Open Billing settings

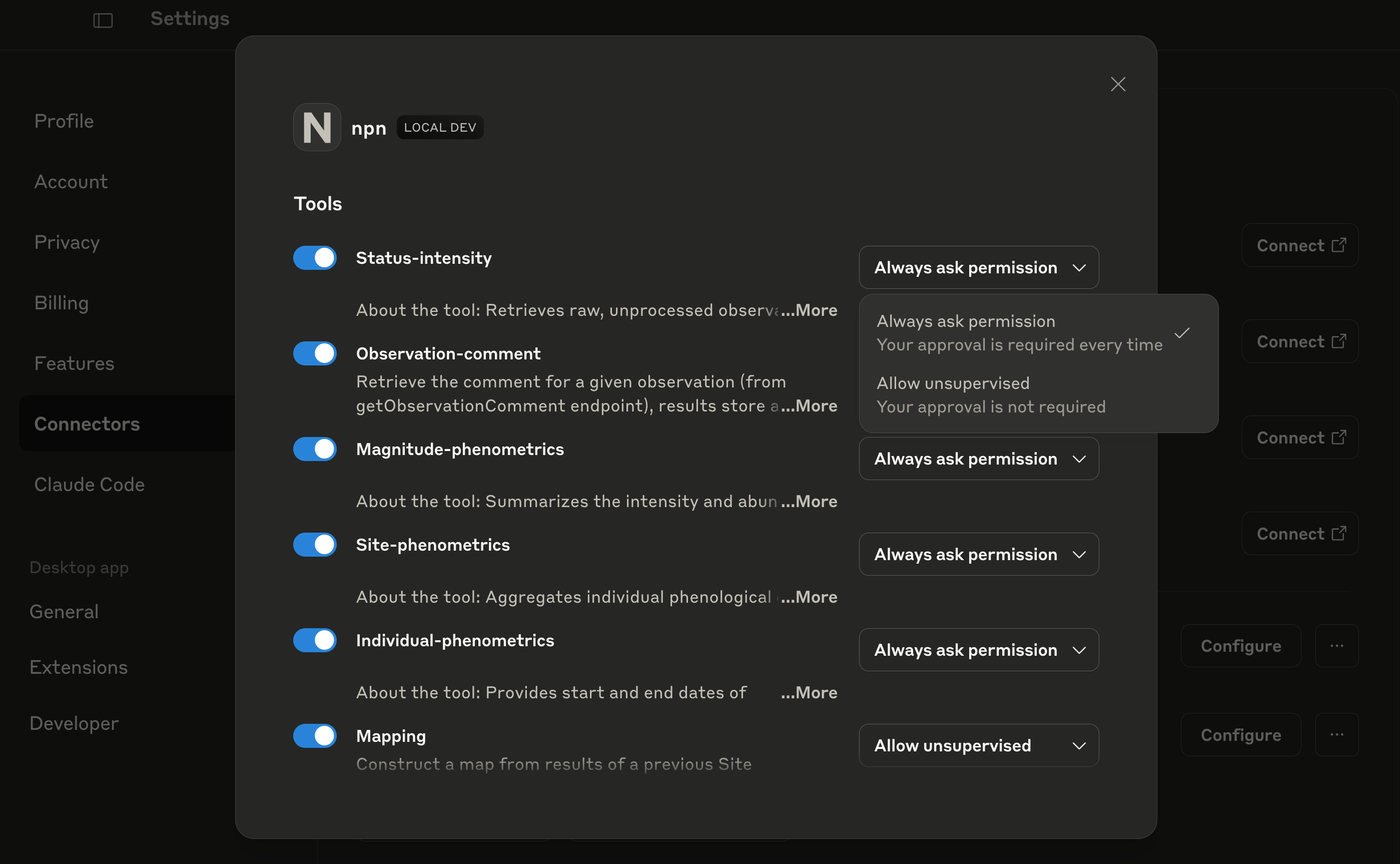tap(62, 303)
